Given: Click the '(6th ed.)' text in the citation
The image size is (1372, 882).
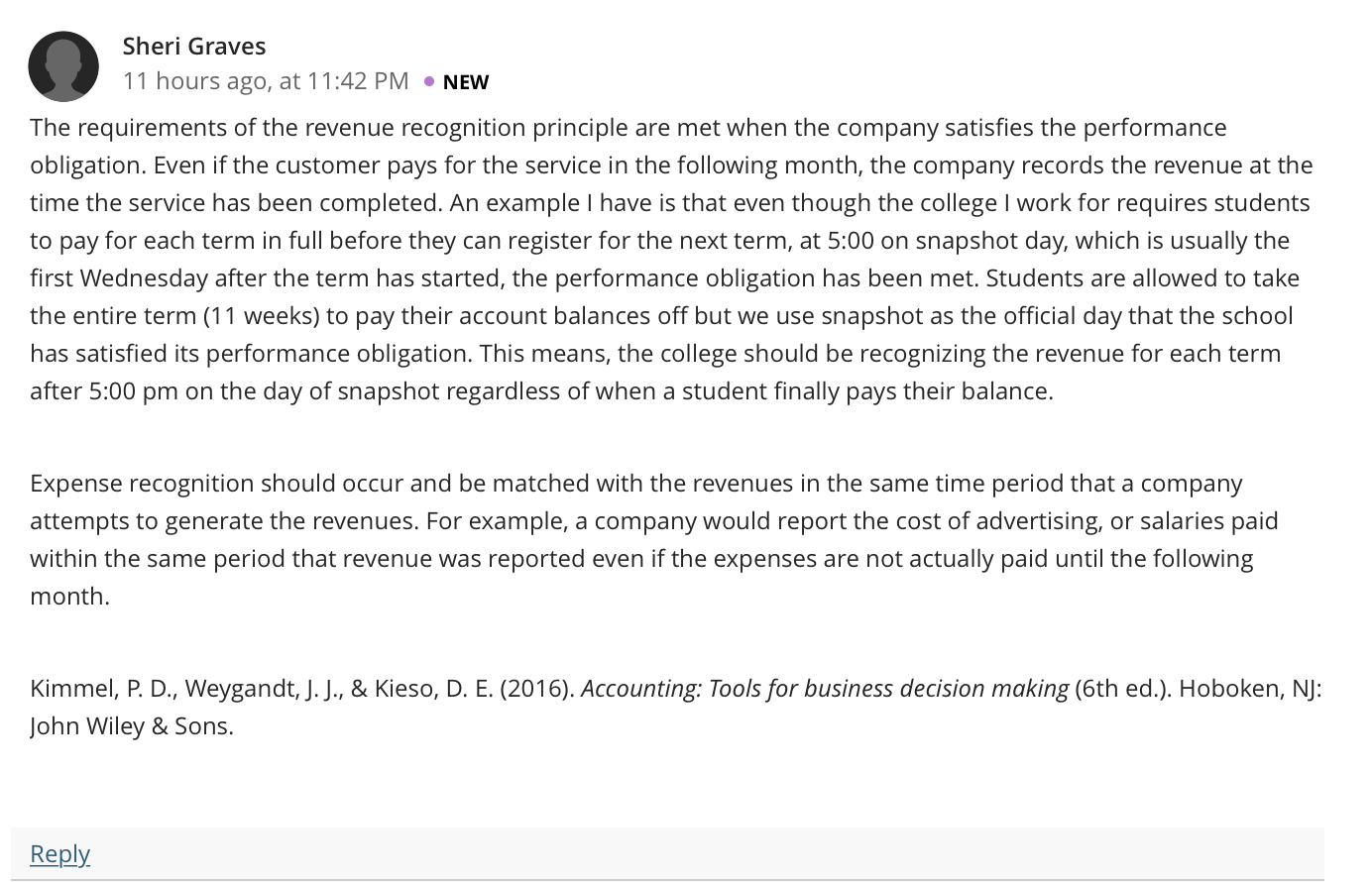Looking at the screenshot, I should [1123, 689].
